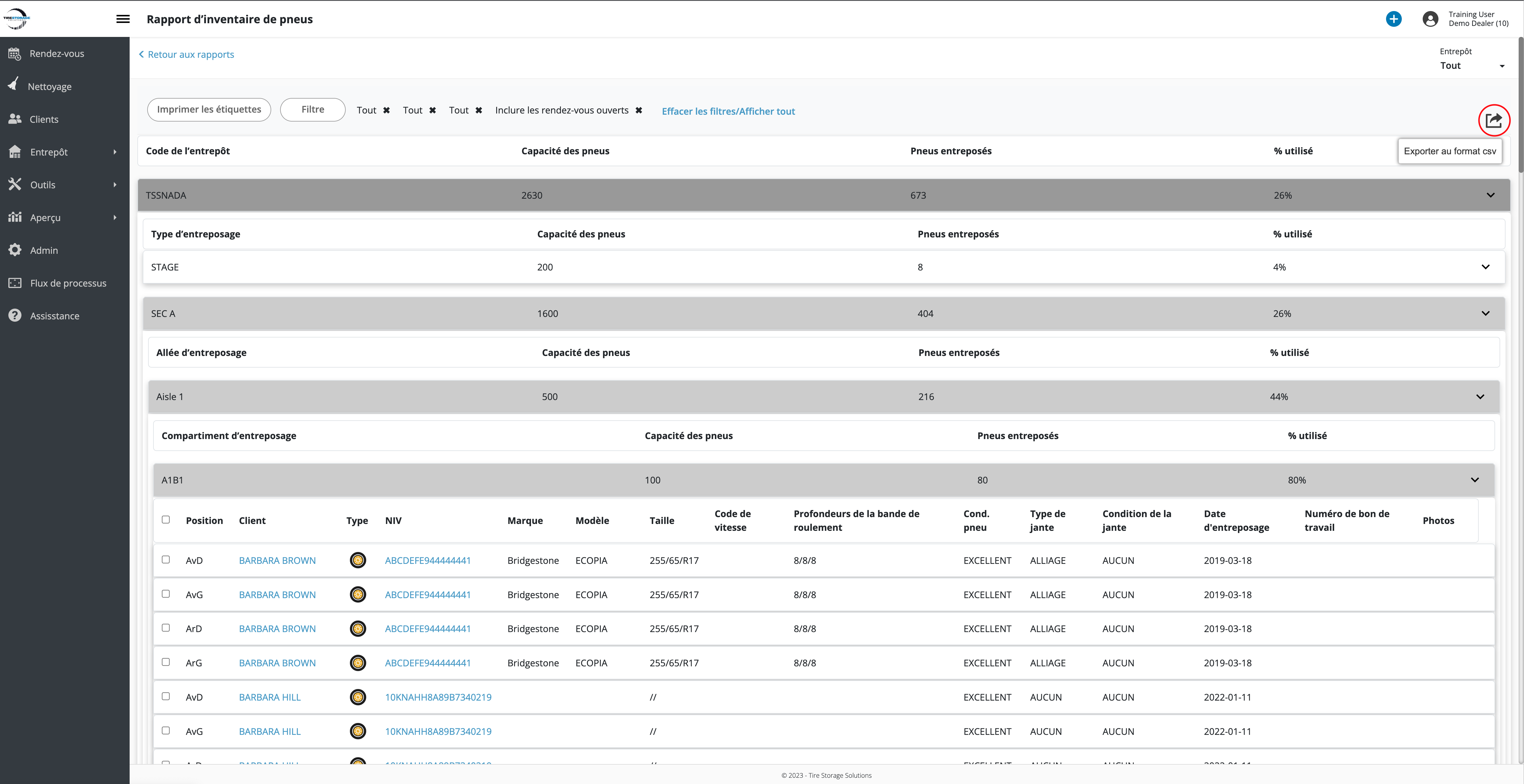Open the Entrepôt 'Tout' dropdown
The height and width of the screenshot is (784, 1524).
click(1472, 66)
